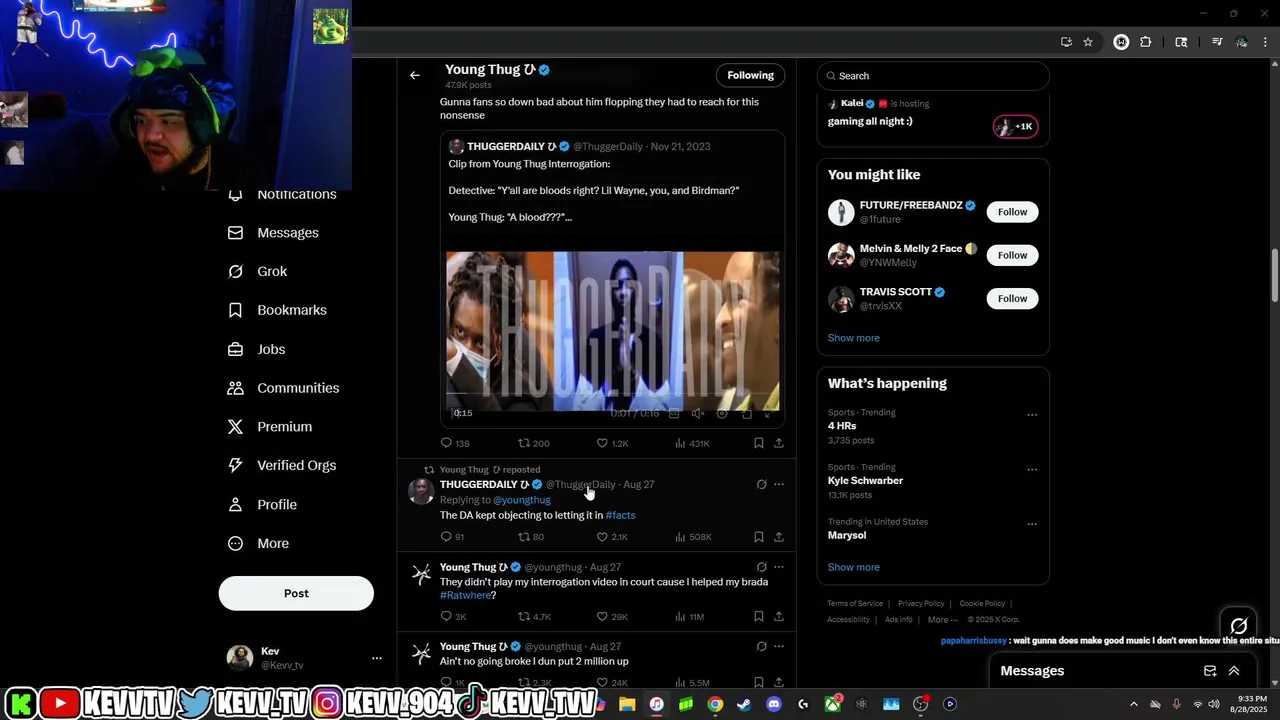The height and width of the screenshot is (720, 1280).
Task: Open Jobs in the left sidebar
Action: click(x=257, y=349)
